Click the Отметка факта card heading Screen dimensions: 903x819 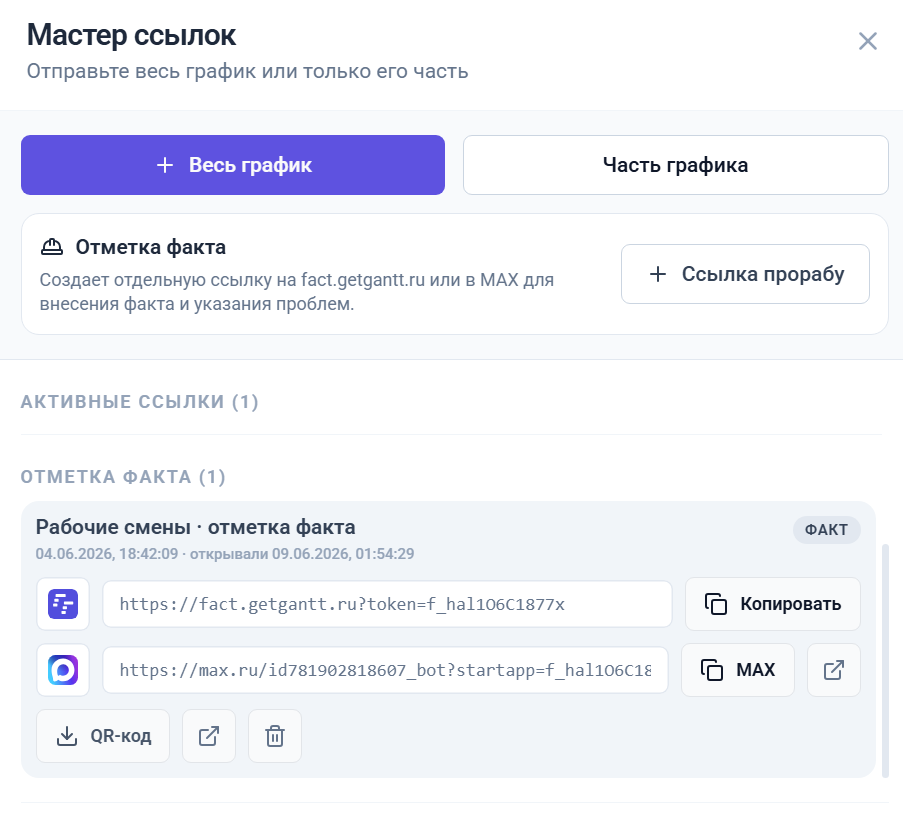[150, 247]
